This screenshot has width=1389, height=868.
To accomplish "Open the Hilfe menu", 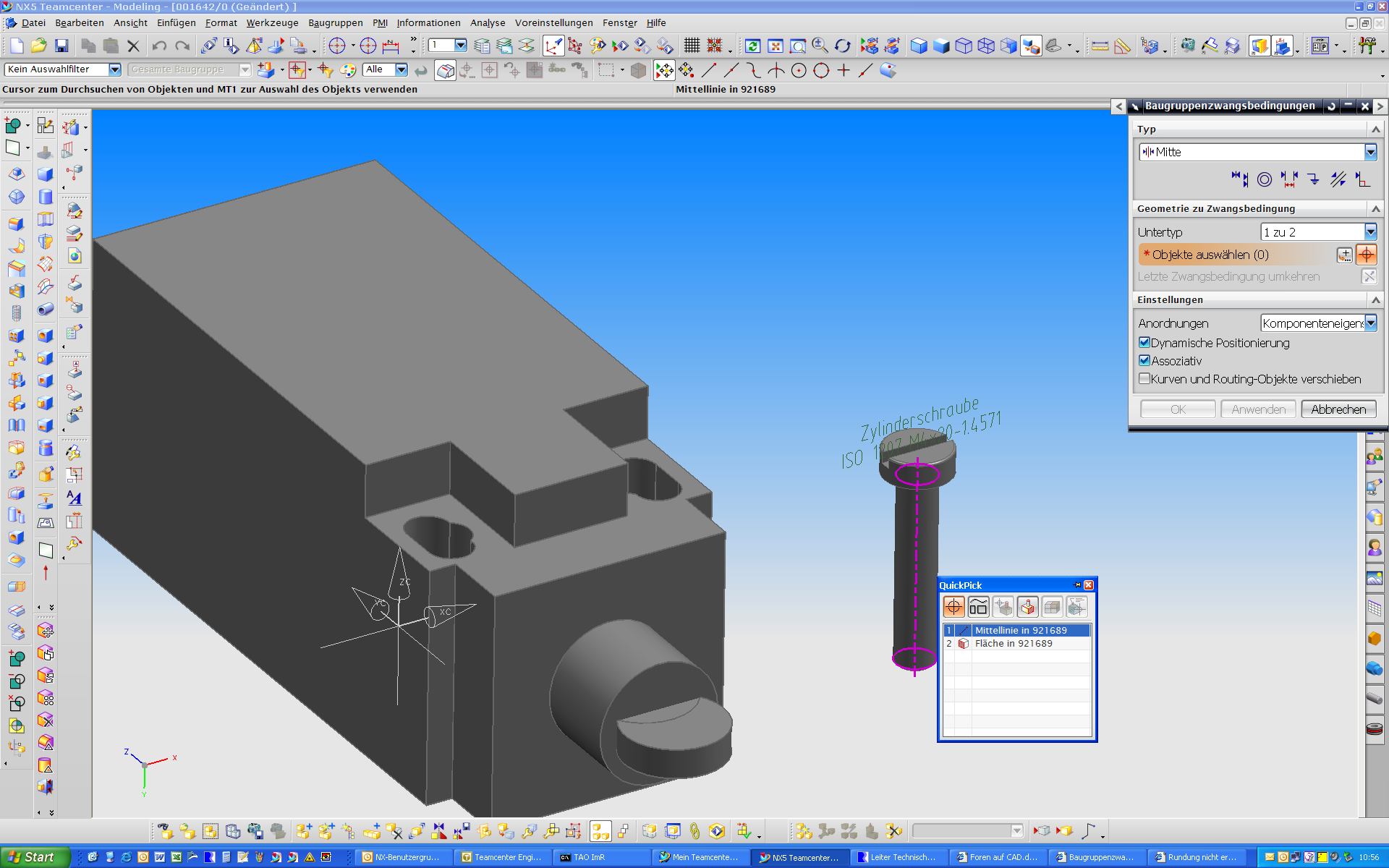I will [x=656, y=23].
